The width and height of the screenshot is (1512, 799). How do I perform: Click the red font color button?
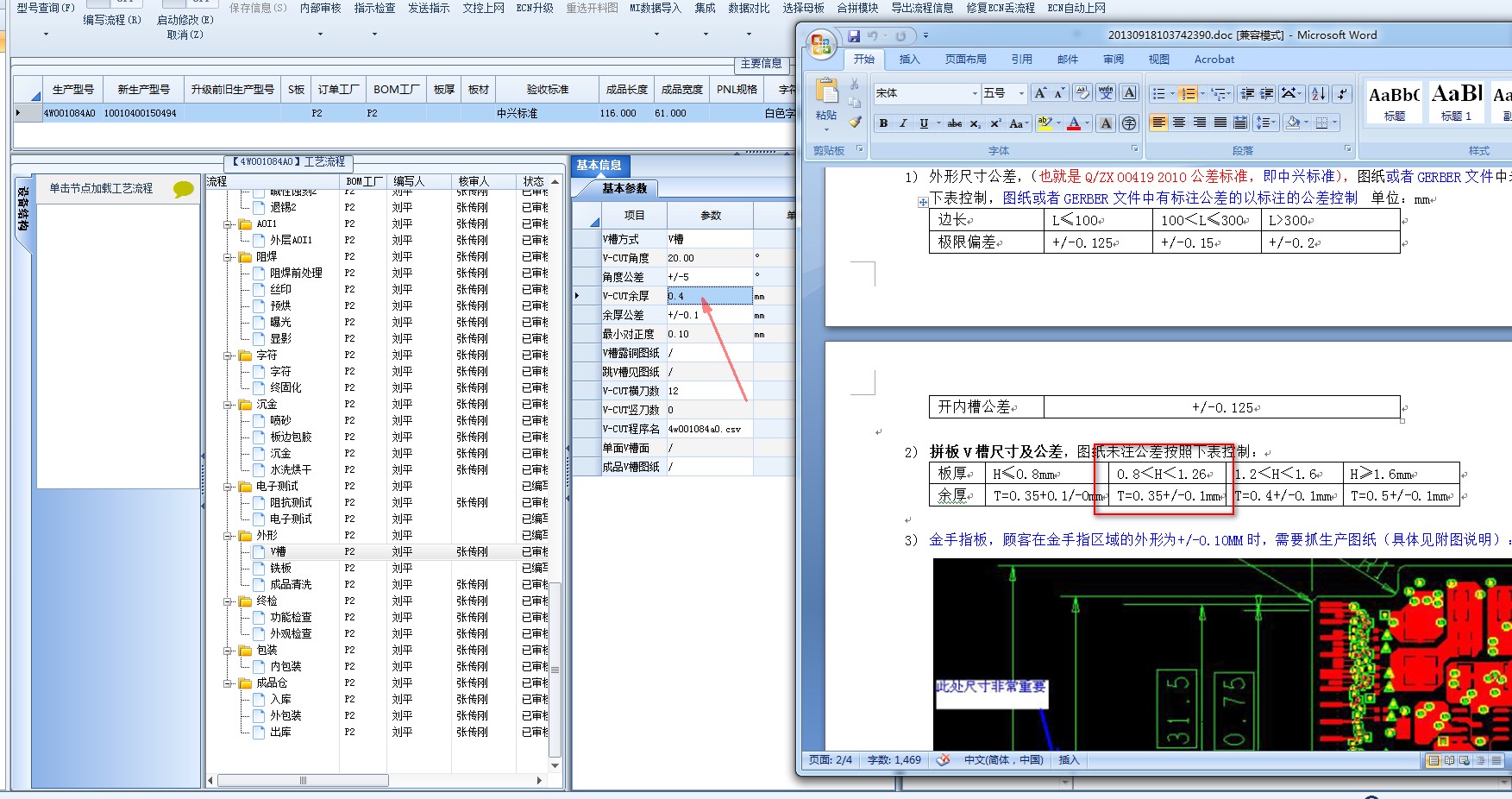(x=1073, y=123)
